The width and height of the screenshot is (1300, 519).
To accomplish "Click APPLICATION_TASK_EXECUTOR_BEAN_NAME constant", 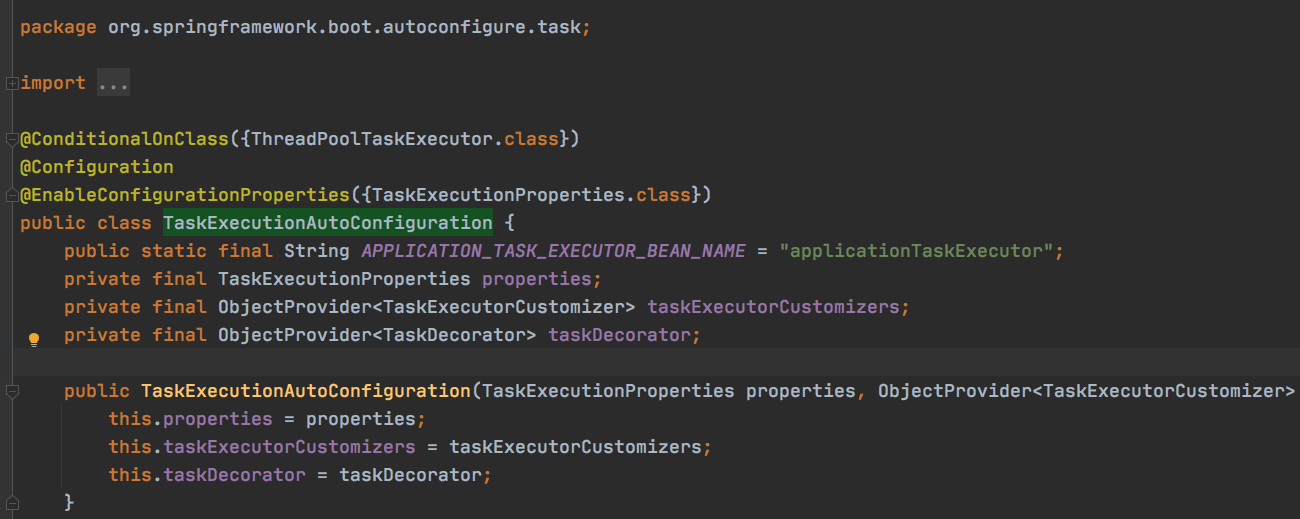I will tap(553, 251).
